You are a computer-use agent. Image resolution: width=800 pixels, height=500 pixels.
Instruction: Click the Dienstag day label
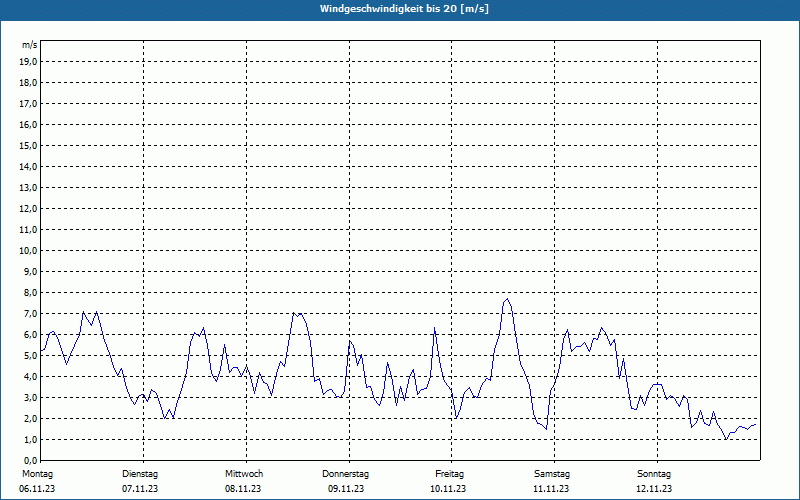pyautogui.click(x=140, y=473)
